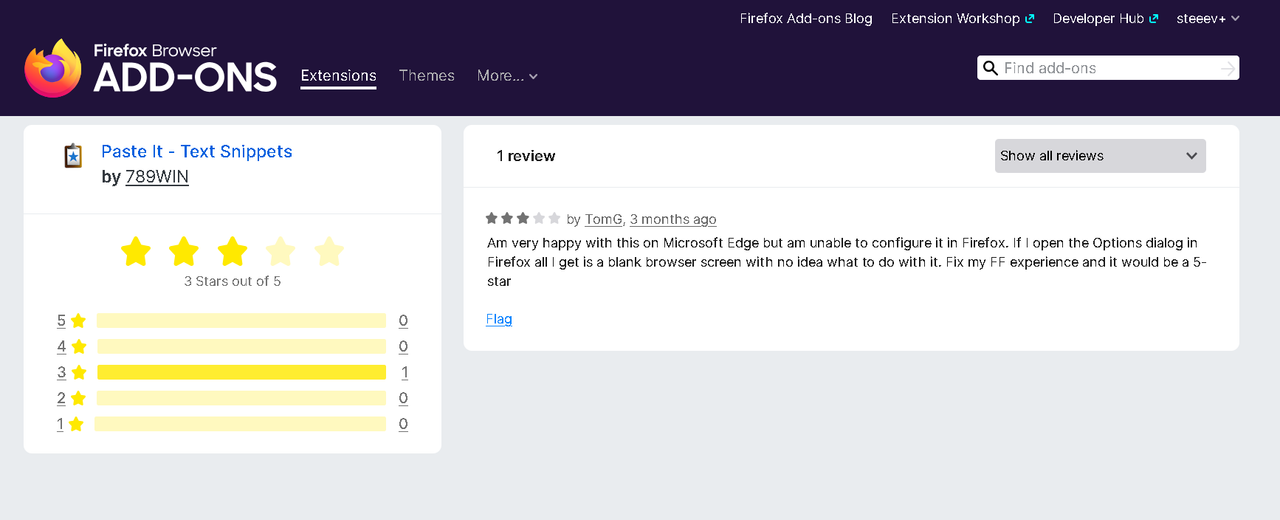The image size is (1280, 520).
Task: Switch to the Extensions tab
Action: point(339,76)
